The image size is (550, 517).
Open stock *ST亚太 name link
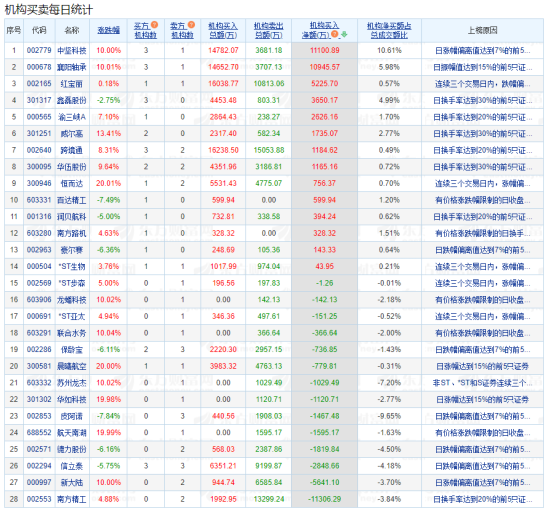click(x=72, y=316)
